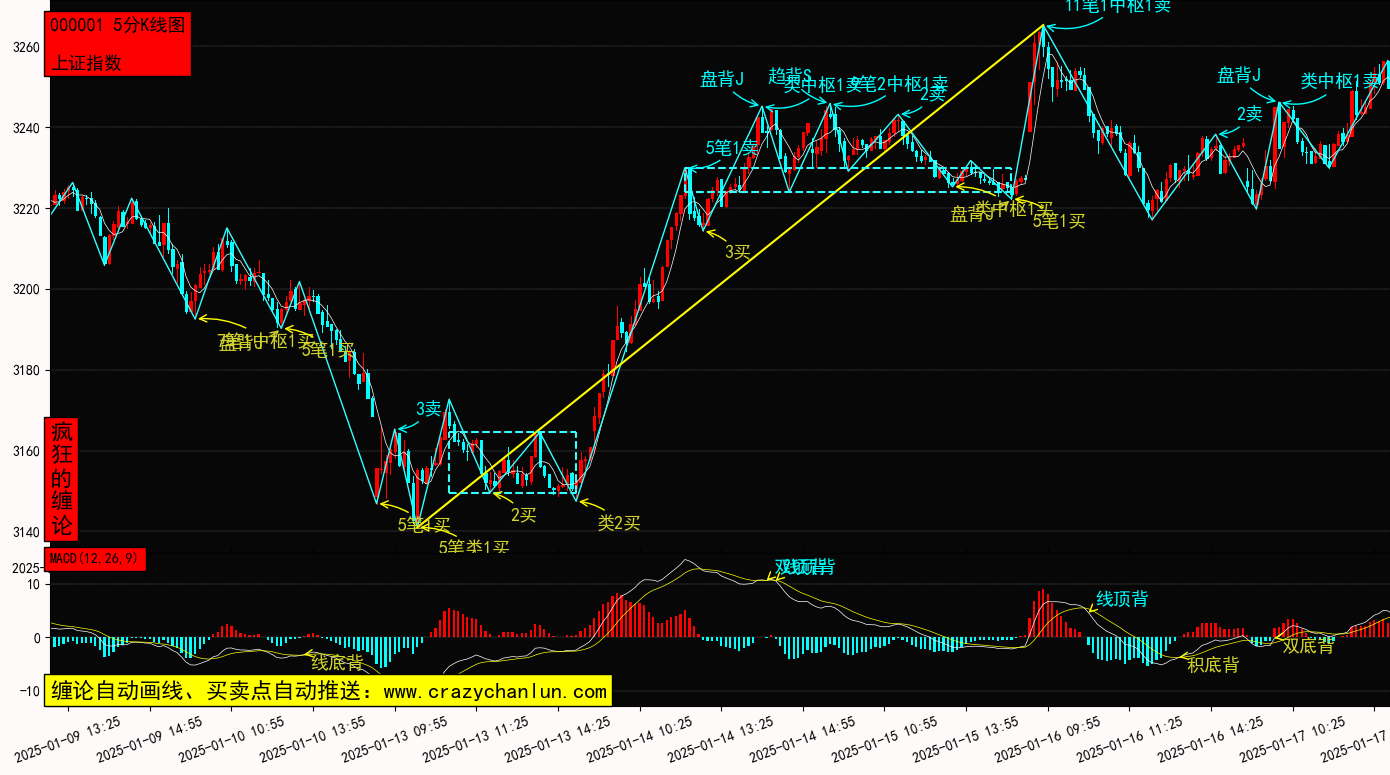Click the 线顶背 MACD divergence label
The width and height of the screenshot is (1390, 775).
[1122, 599]
